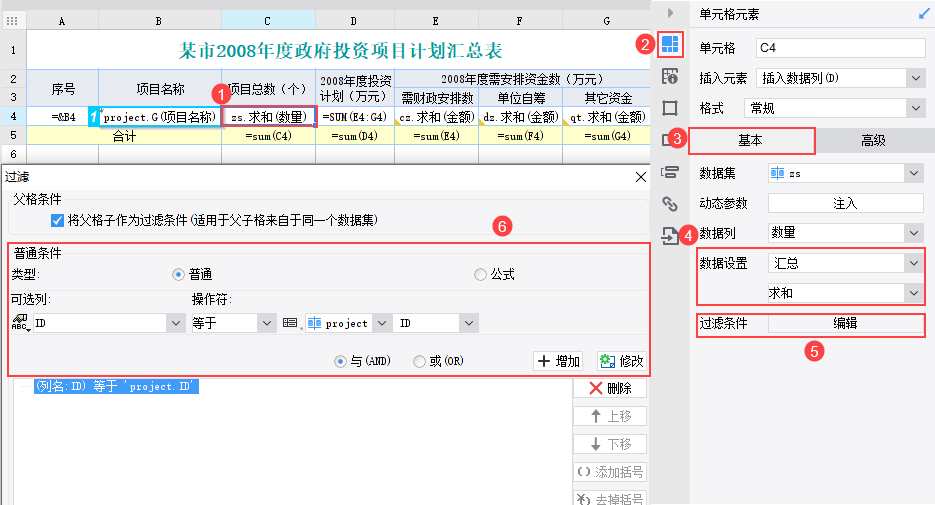The width and height of the screenshot is (935, 505).
Task: Select the filter condition row for project.ID
Action: pyautogui.click(x=116, y=386)
